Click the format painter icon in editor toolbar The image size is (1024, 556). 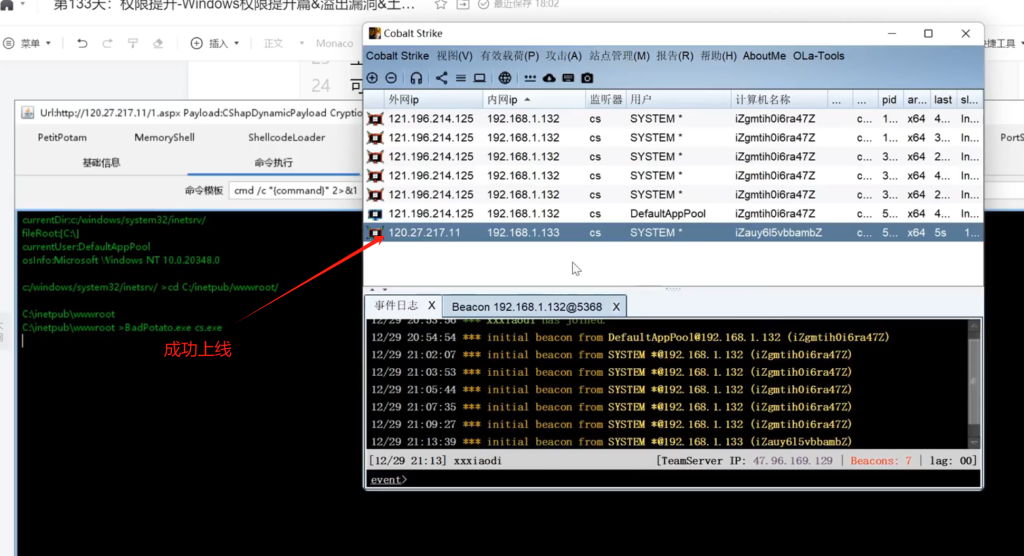[x=133, y=43]
